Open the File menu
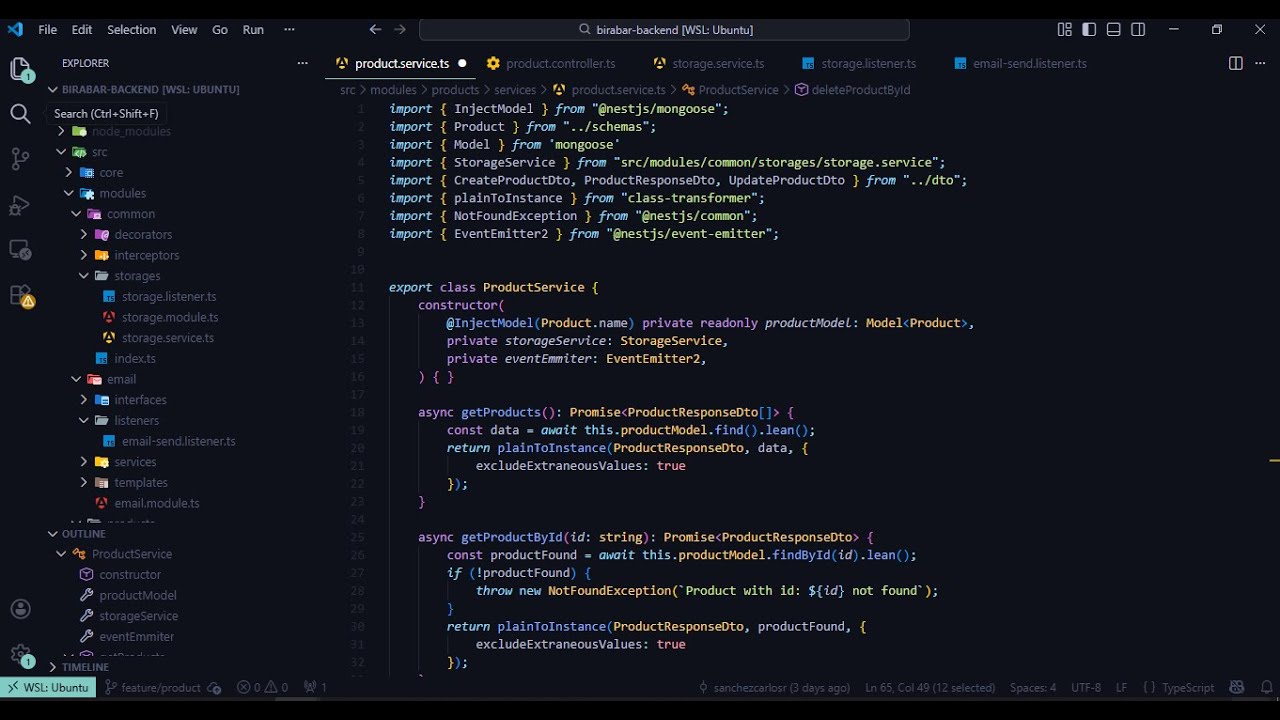1280x720 pixels. (x=47, y=30)
